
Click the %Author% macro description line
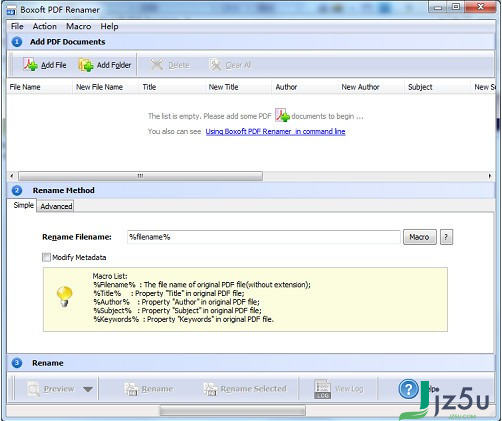(x=176, y=302)
